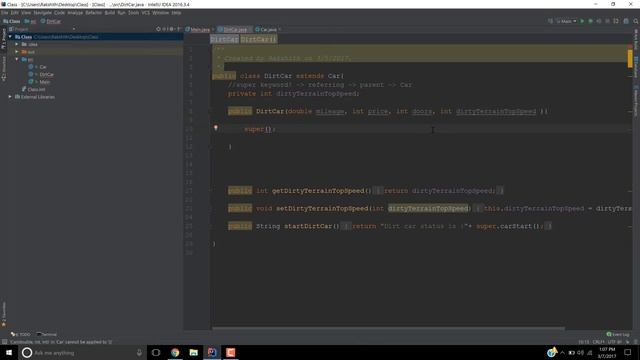Expand the out folder
The height and width of the screenshot is (360, 640).
pos(17,52)
